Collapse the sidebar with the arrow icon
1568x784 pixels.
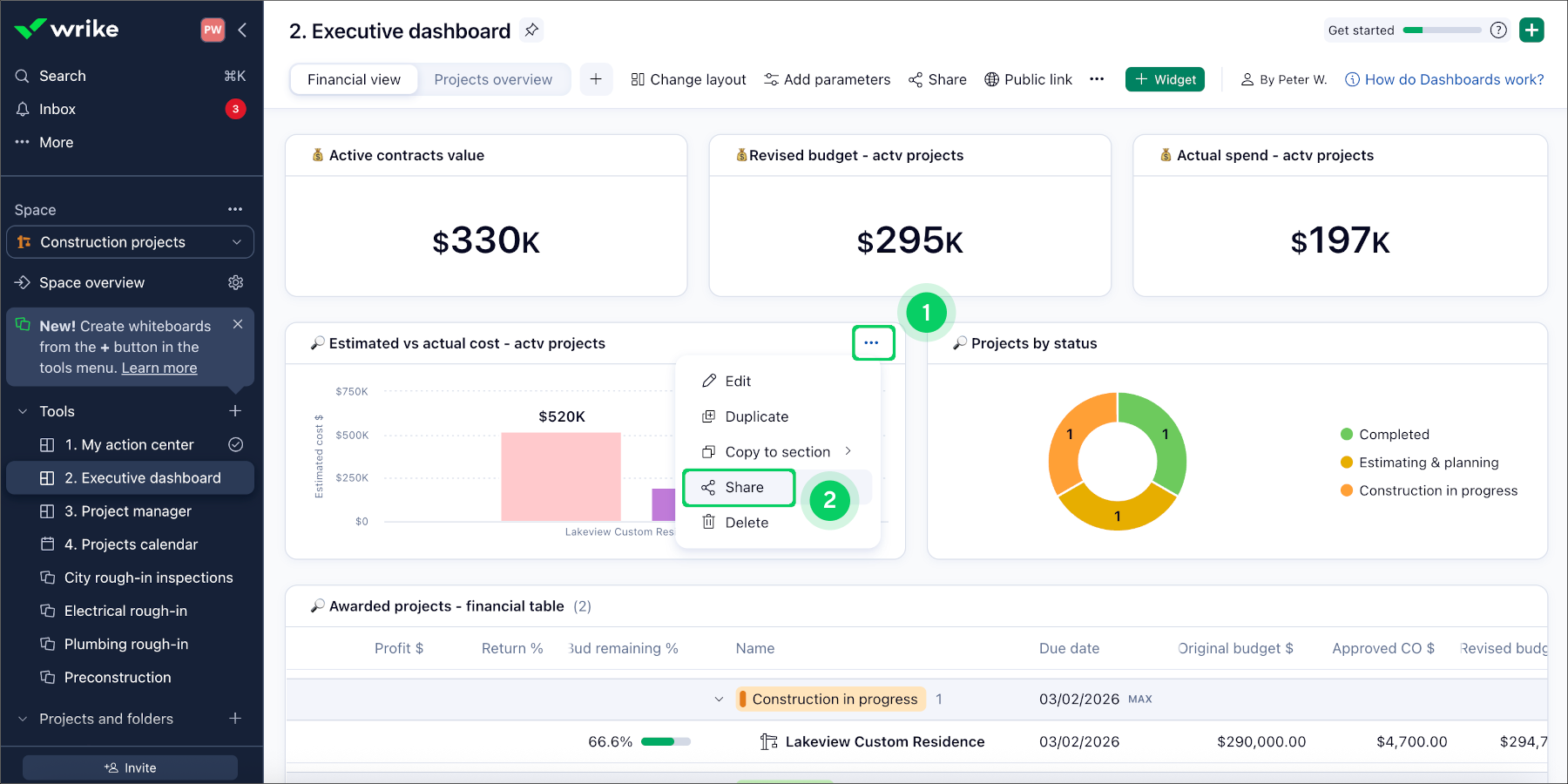tap(242, 30)
